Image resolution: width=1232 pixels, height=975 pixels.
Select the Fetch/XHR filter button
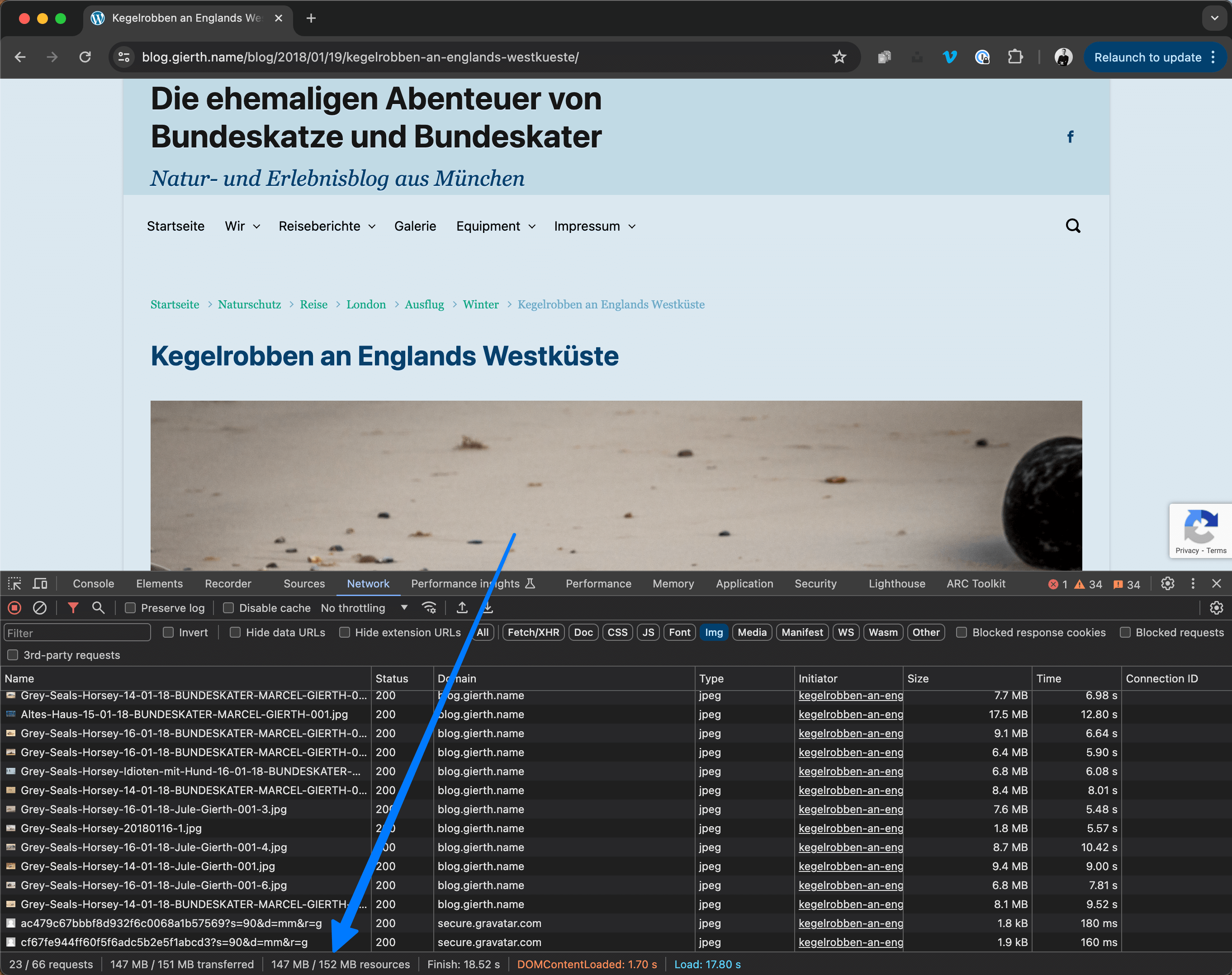(x=533, y=633)
